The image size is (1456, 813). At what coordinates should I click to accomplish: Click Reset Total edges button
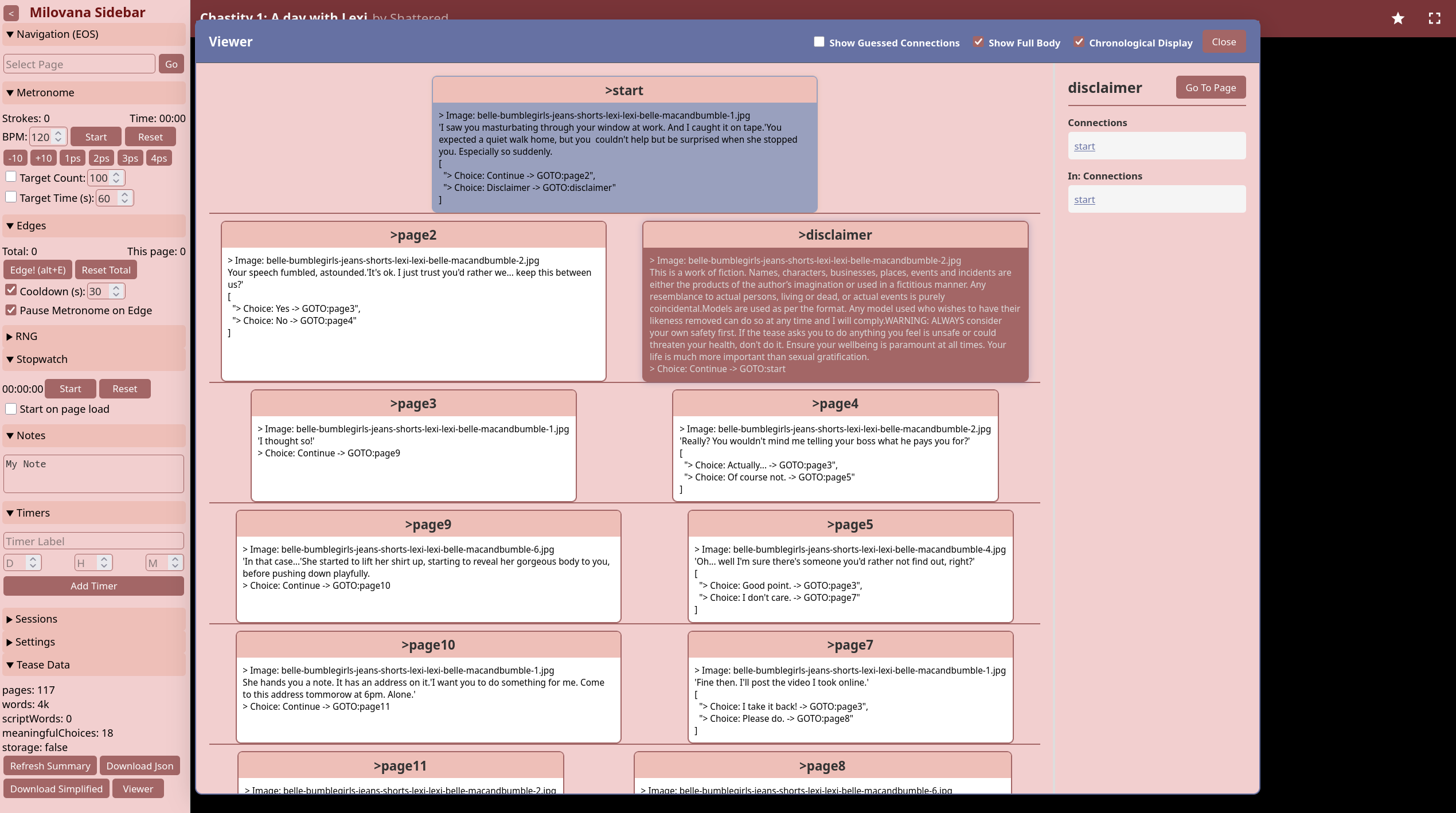(x=106, y=270)
